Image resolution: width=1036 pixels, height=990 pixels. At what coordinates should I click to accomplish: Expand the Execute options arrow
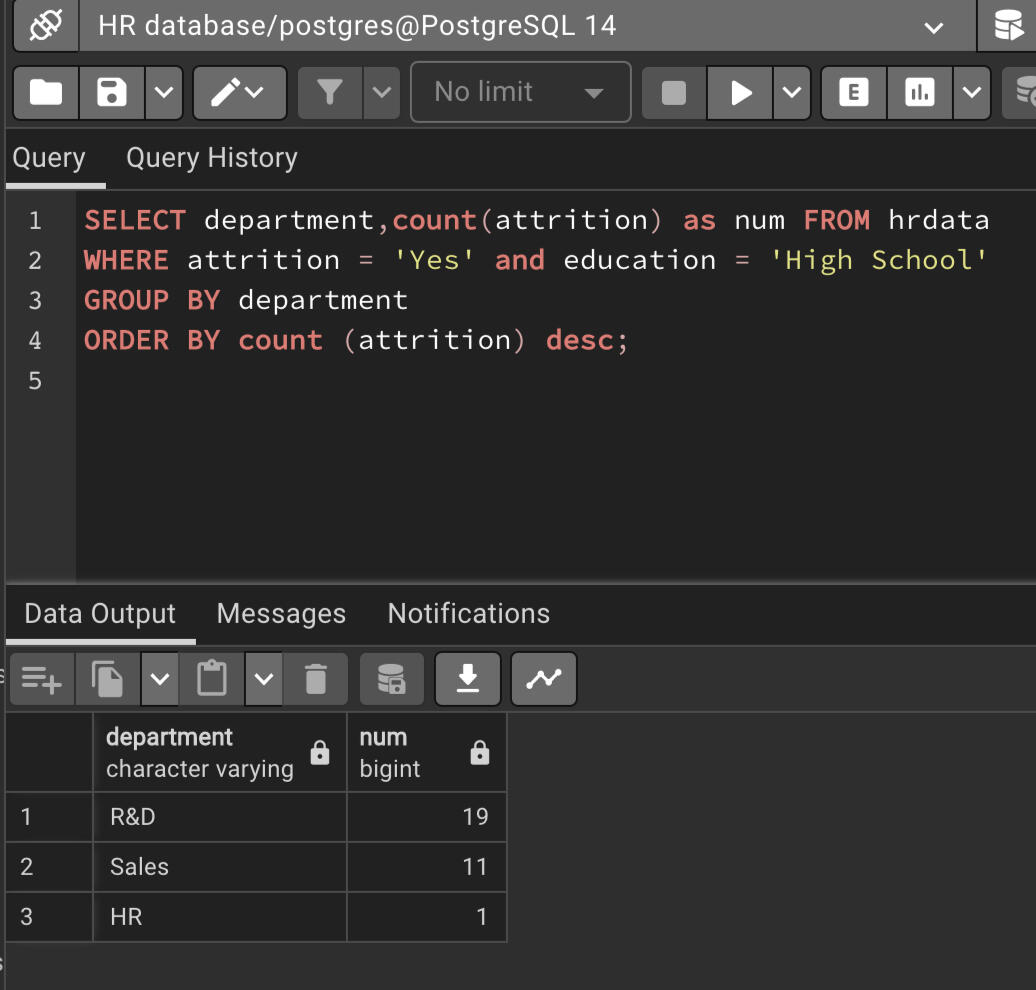point(791,93)
